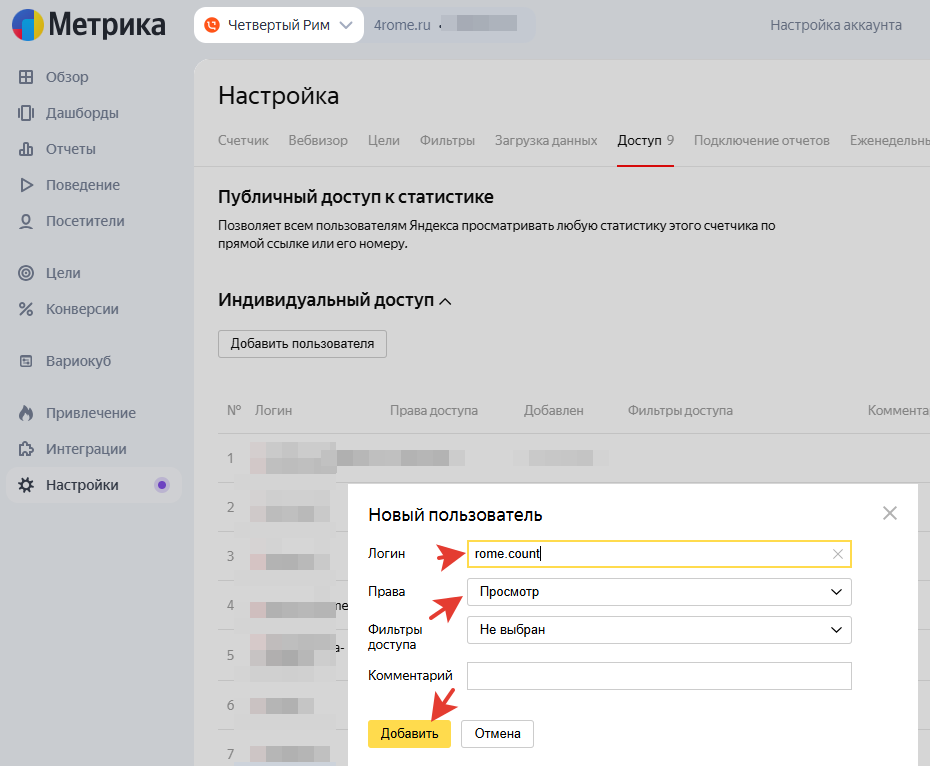Open Поведение in the sidebar

(83, 185)
